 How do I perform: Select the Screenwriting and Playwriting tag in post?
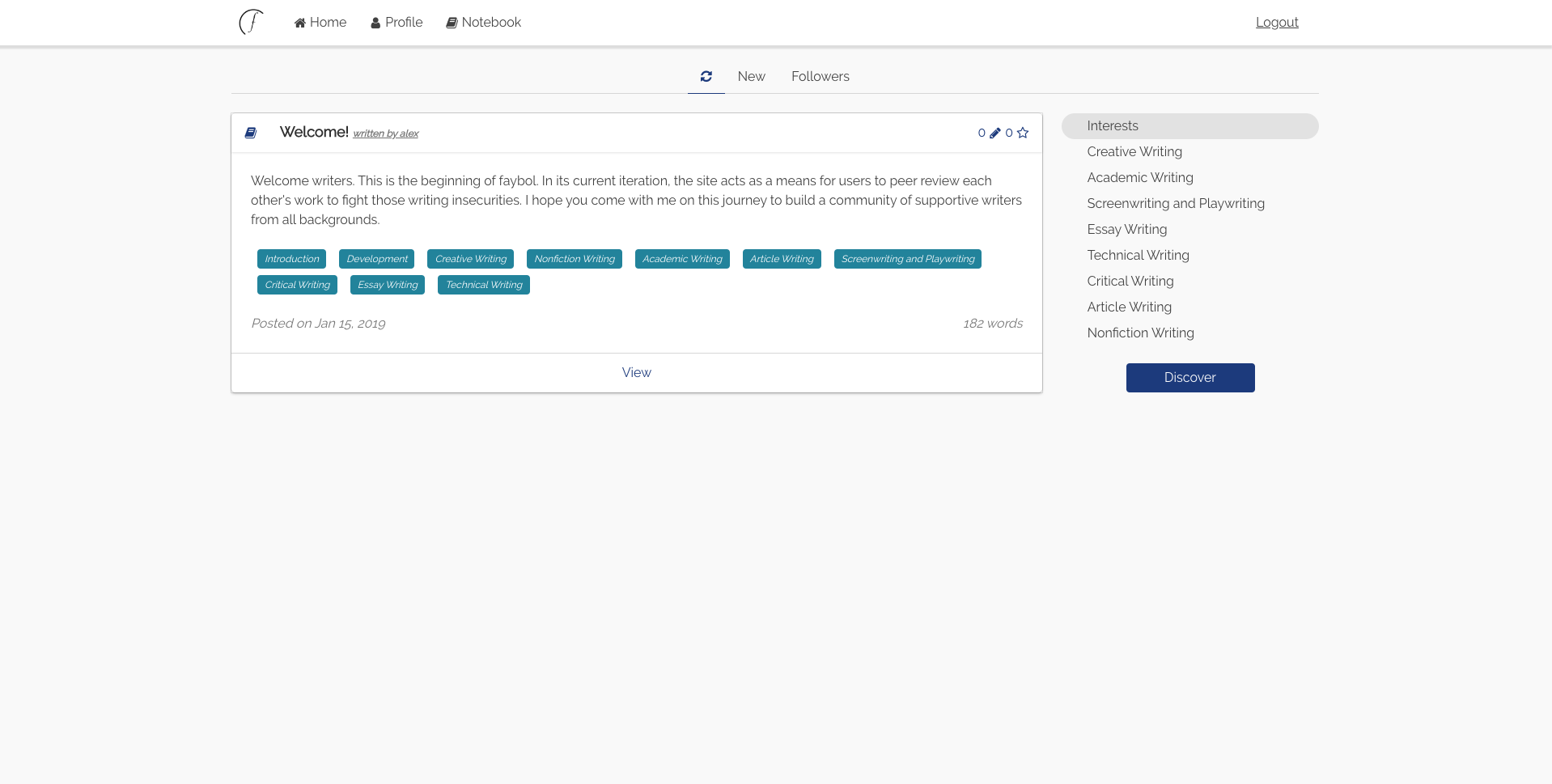click(x=908, y=259)
